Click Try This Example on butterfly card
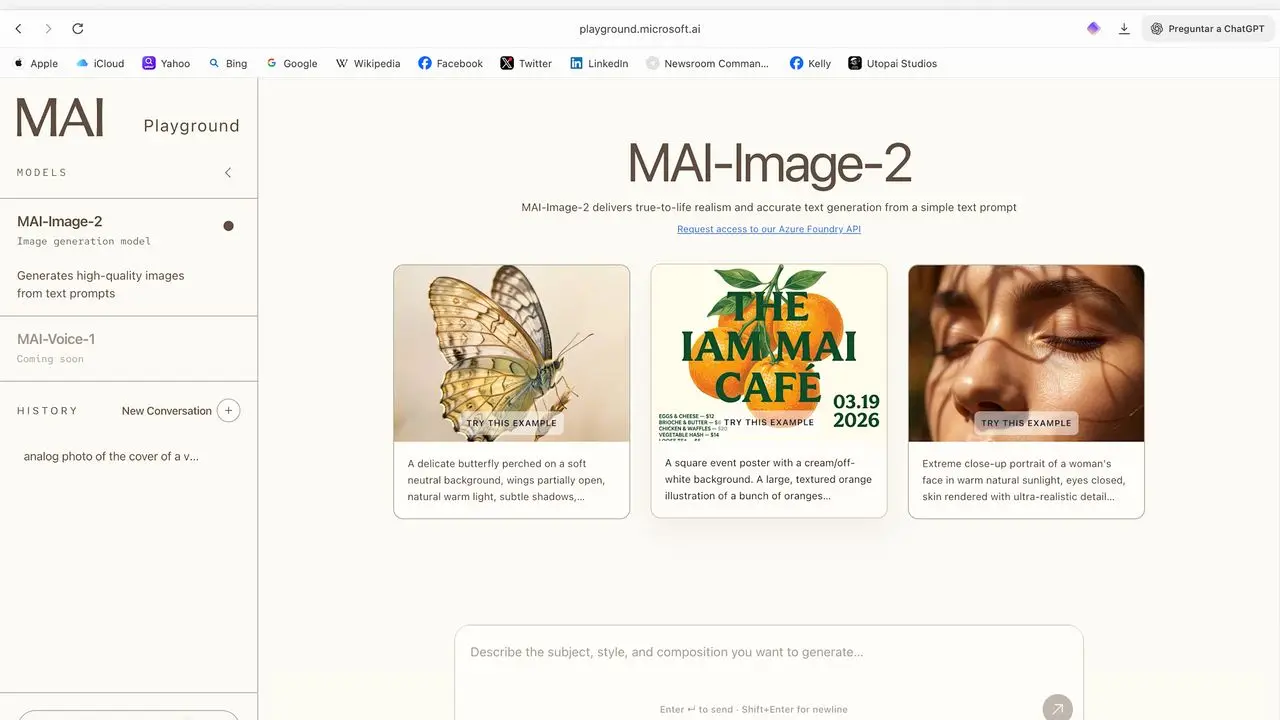The height and width of the screenshot is (720, 1280). (x=512, y=423)
